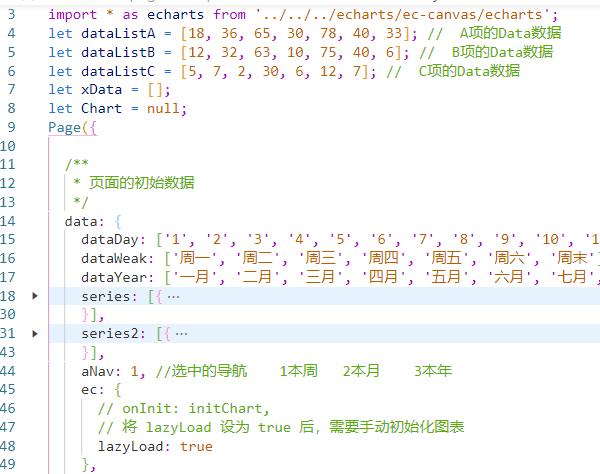This screenshot has height=474, width=600.
Task: Click the lazyLoad comment on line 47
Action: [281, 427]
